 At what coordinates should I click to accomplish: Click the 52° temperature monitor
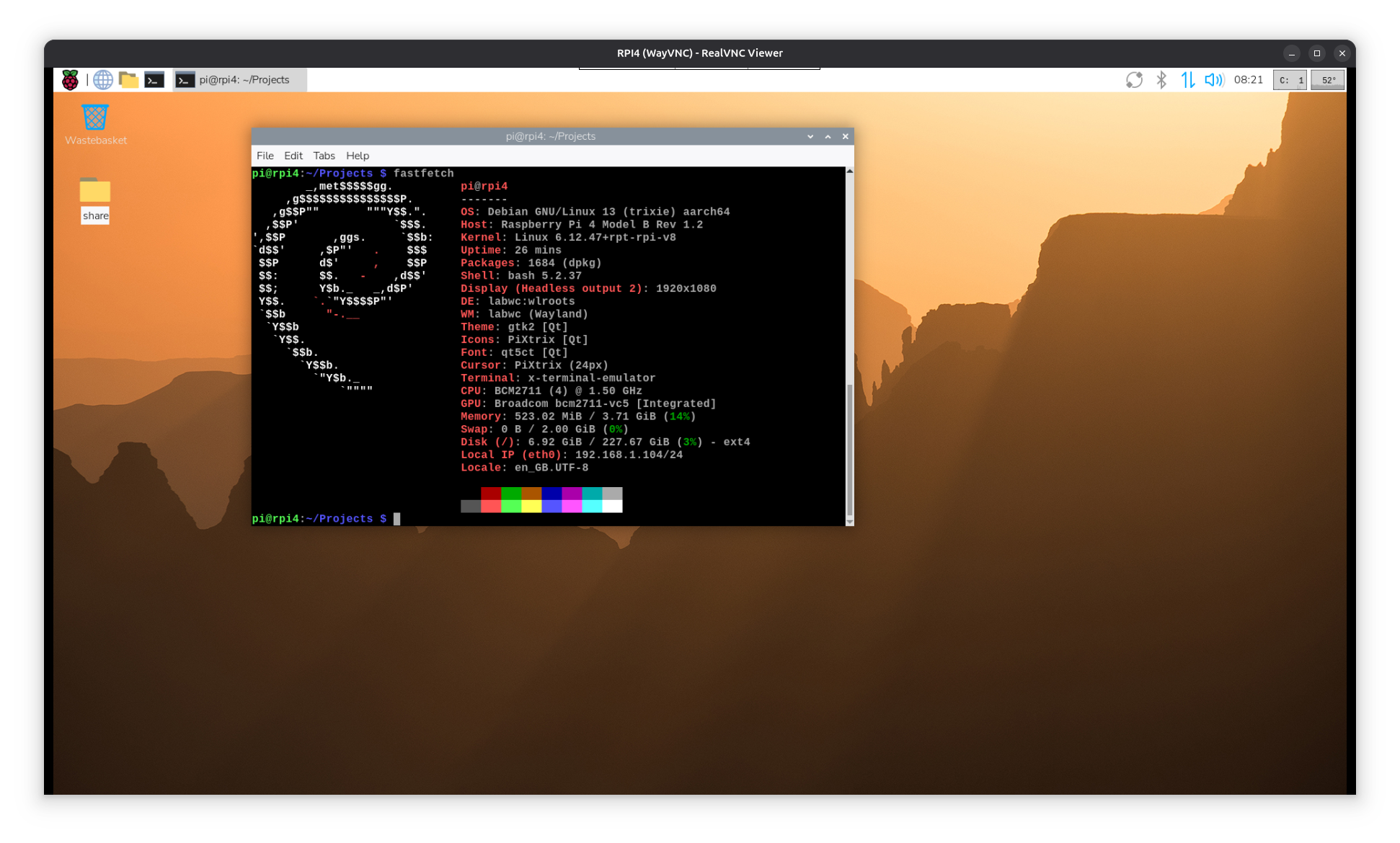tap(1327, 80)
